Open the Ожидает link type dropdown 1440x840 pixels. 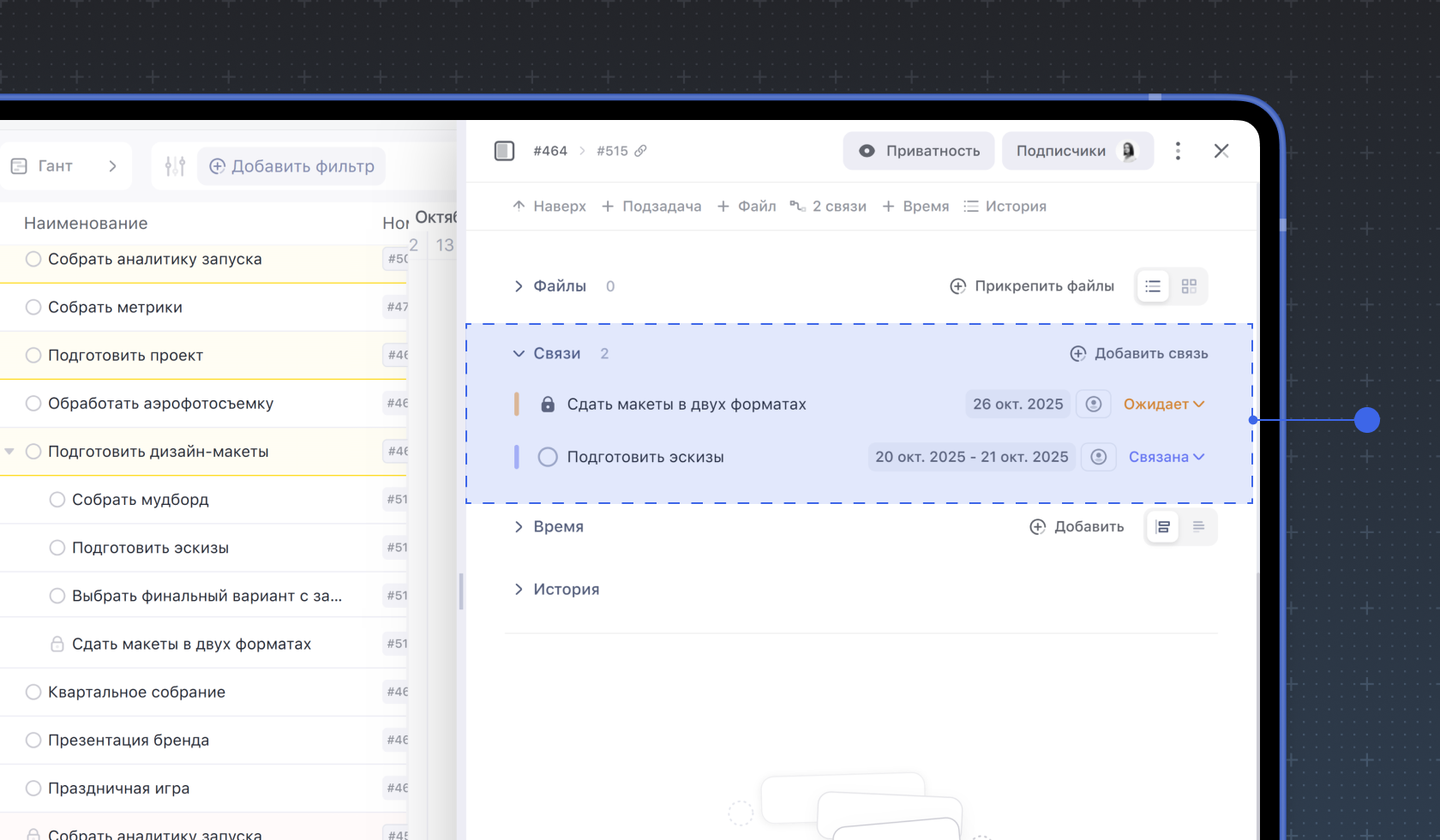click(1164, 404)
